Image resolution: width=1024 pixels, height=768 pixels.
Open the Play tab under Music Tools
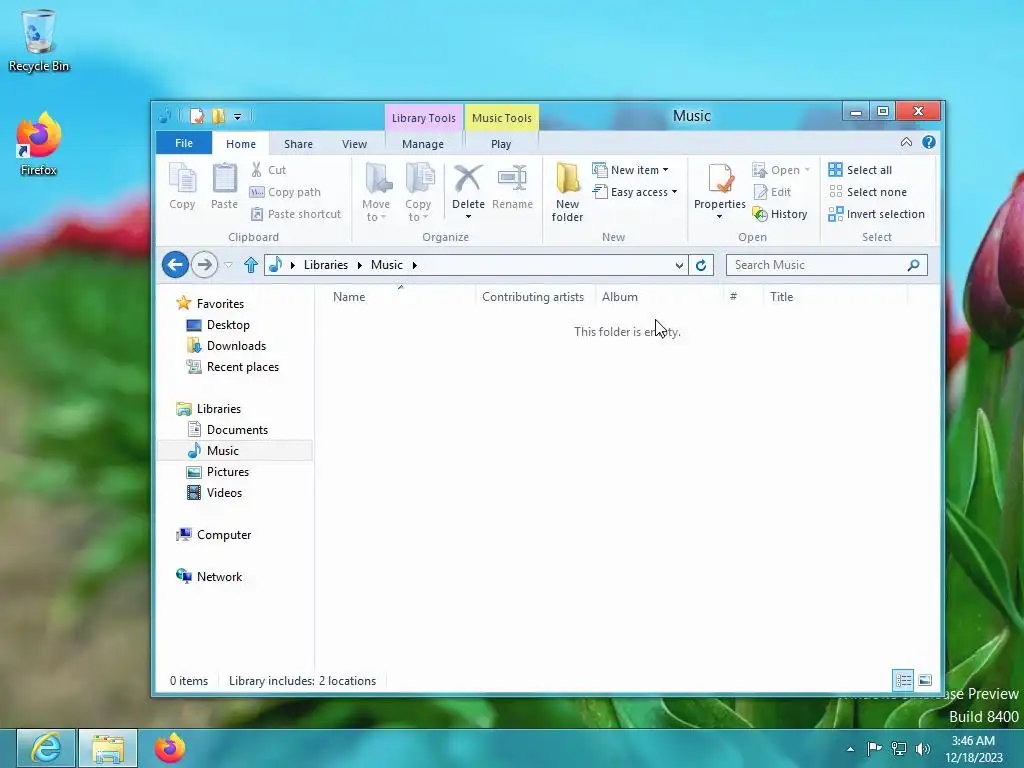(501, 144)
